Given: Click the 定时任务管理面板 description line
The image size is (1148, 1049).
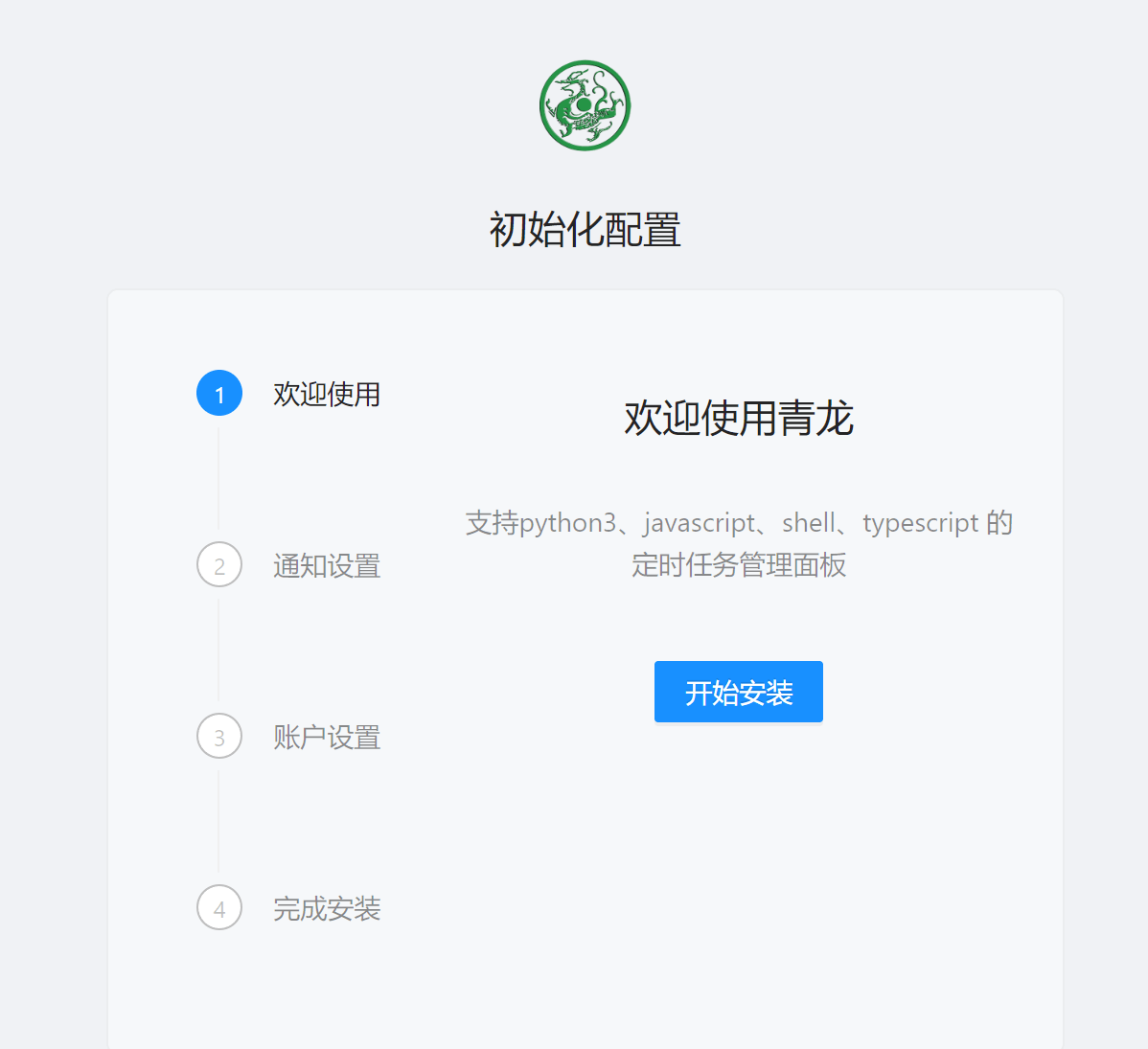Looking at the screenshot, I should click(x=738, y=565).
